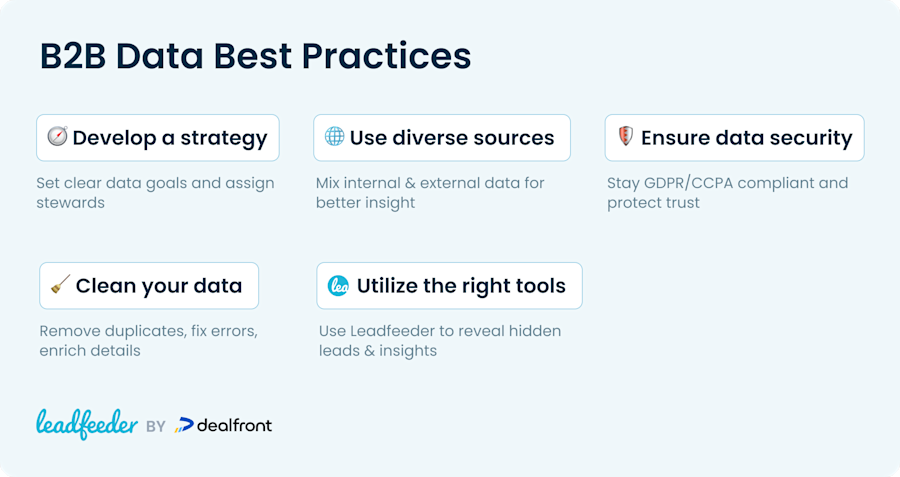Viewport: 900px width, 477px height.
Task: Click the broom icon beside Clean your data
Action: pyautogui.click(x=60, y=284)
